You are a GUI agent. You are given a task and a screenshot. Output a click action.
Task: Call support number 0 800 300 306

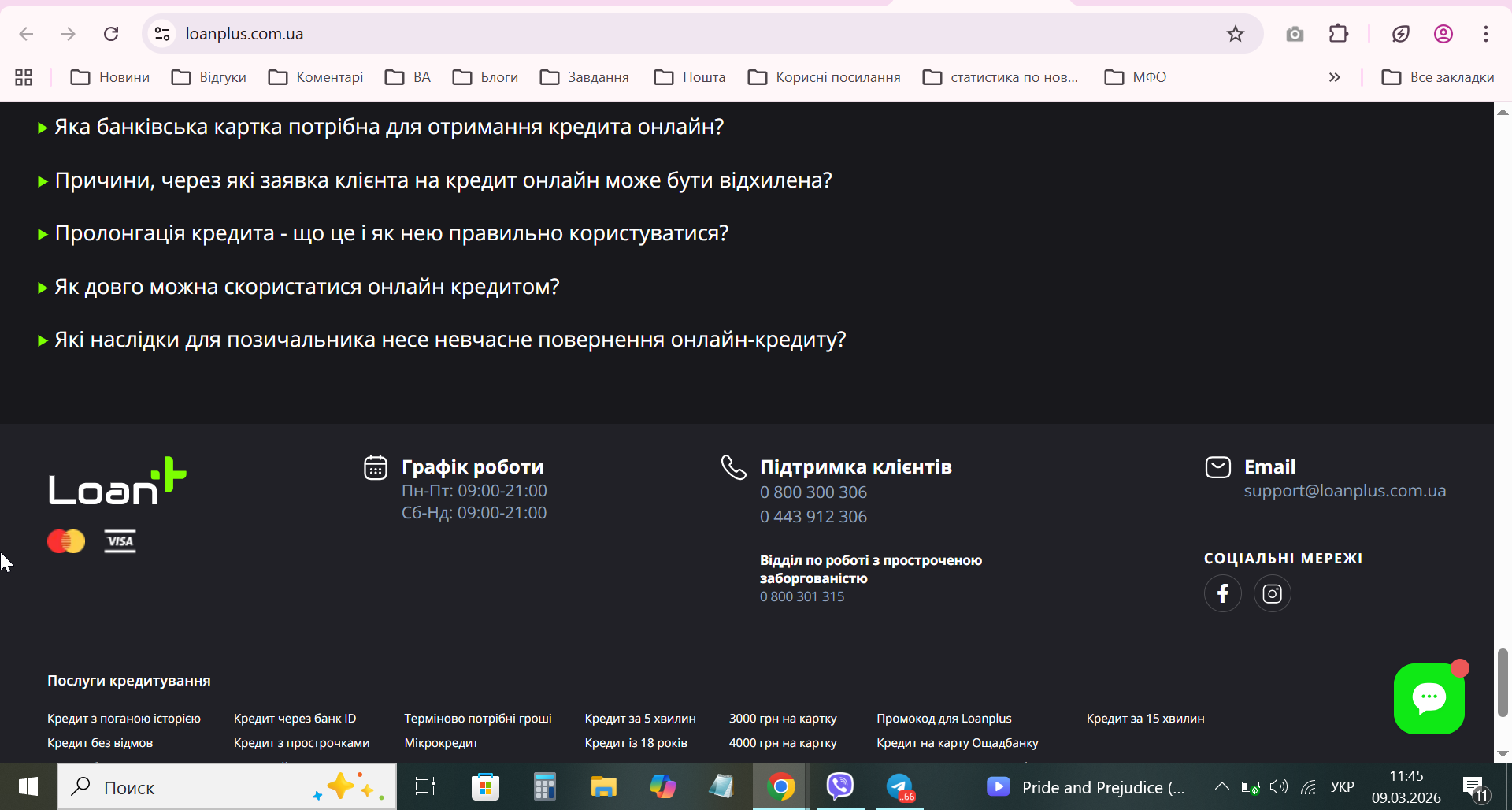click(813, 492)
